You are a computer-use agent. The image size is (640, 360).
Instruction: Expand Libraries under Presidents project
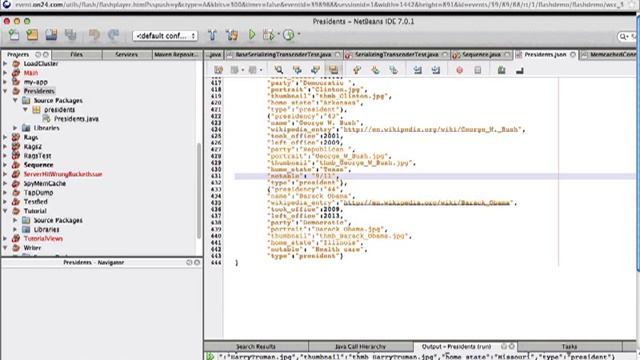(16, 128)
